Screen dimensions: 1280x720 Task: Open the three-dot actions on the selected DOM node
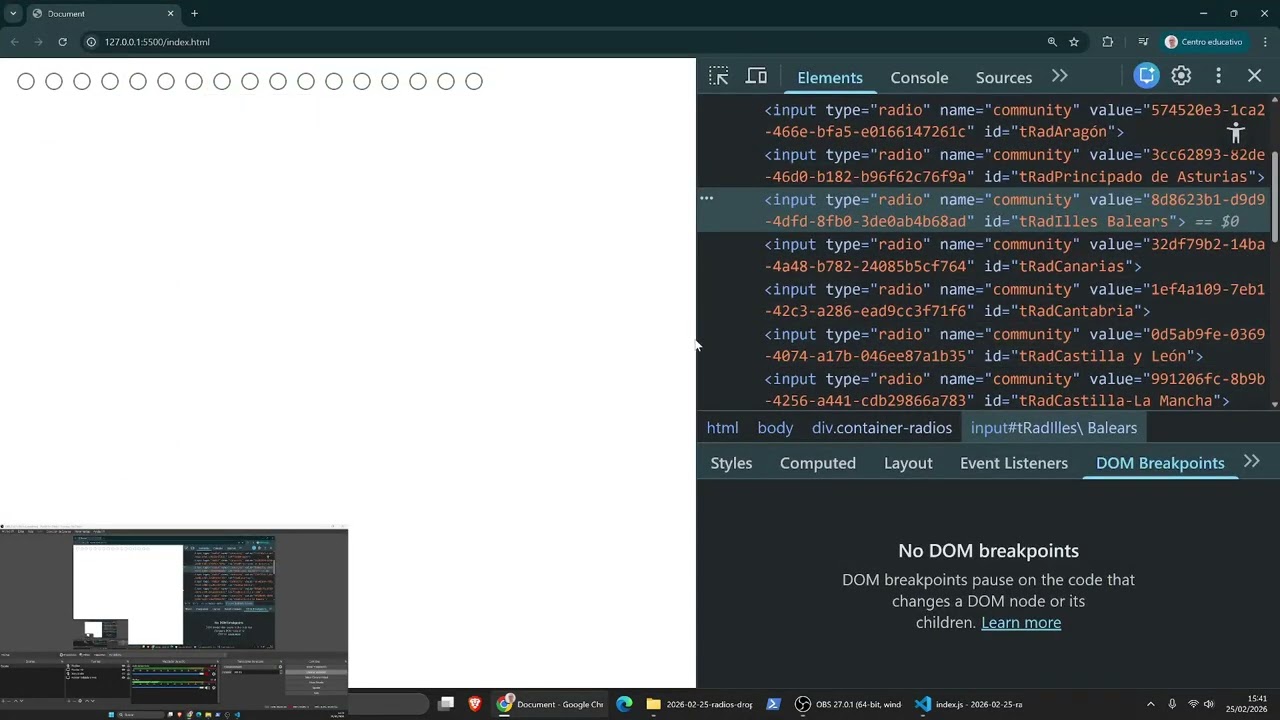(x=706, y=199)
